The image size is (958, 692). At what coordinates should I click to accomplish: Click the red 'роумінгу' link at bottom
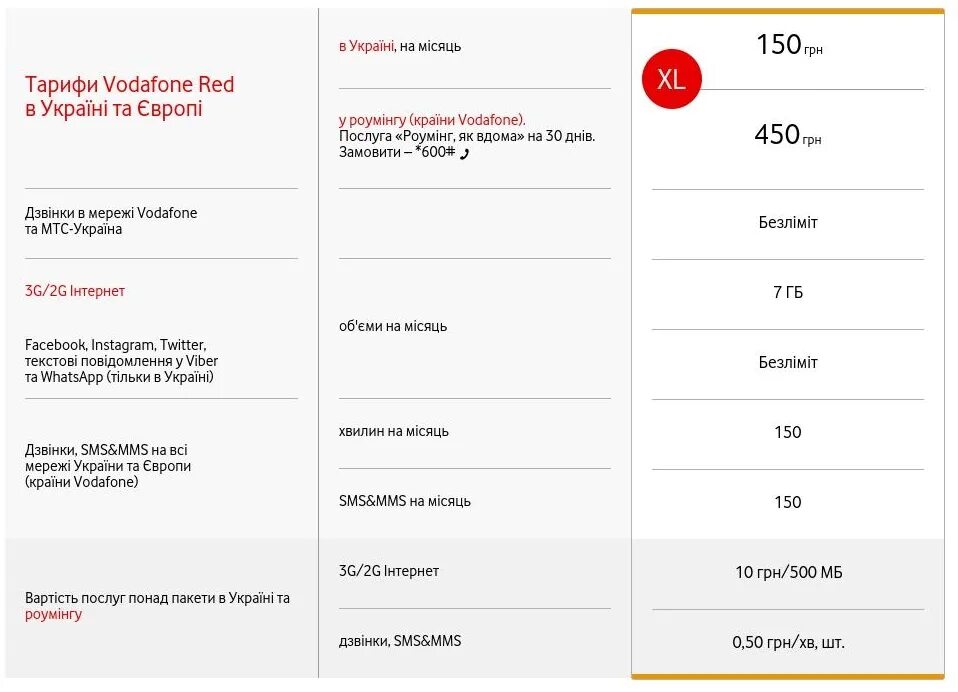pyautogui.click(x=53, y=614)
